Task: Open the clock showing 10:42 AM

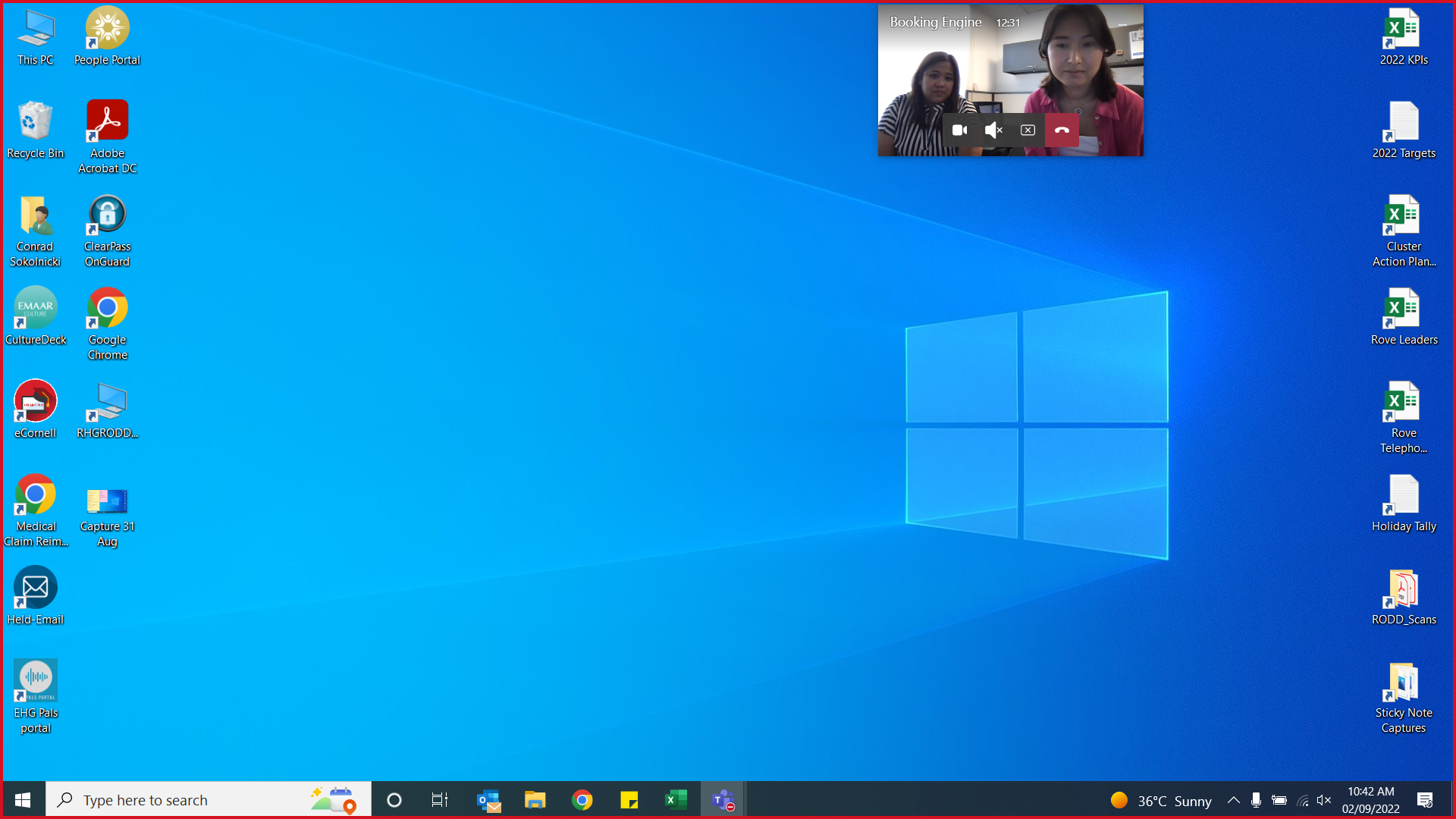Action: [x=1371, y=800]
